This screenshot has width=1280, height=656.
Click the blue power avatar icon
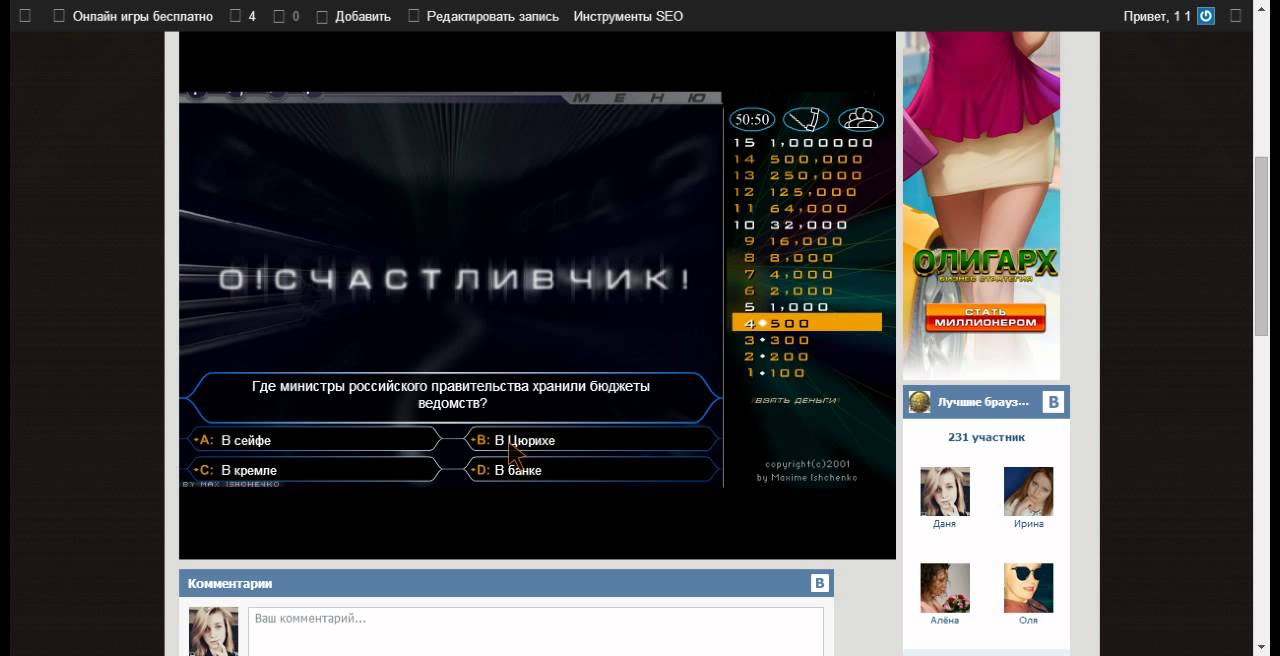point(1206,16)
